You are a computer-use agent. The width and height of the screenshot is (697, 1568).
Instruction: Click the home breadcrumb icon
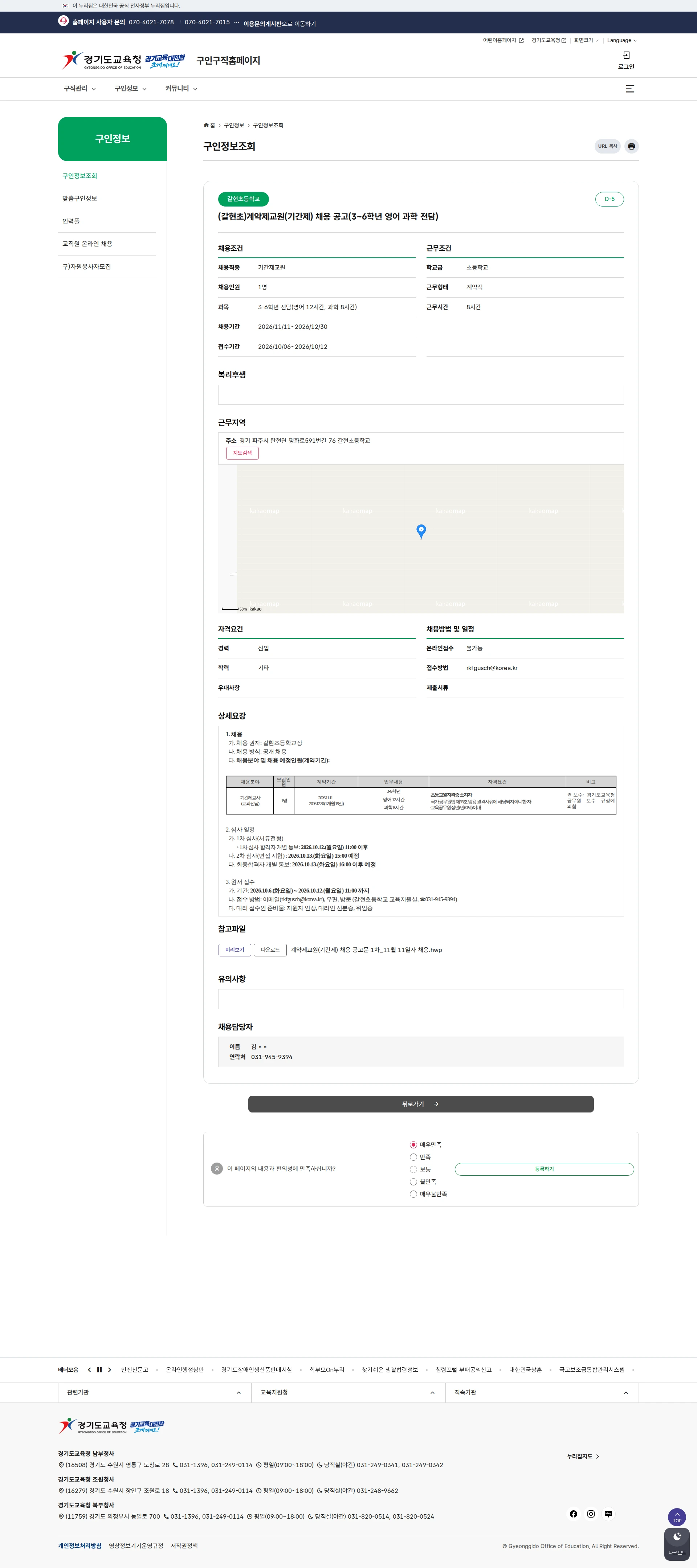pyautogui.click(x=206, y=125)
